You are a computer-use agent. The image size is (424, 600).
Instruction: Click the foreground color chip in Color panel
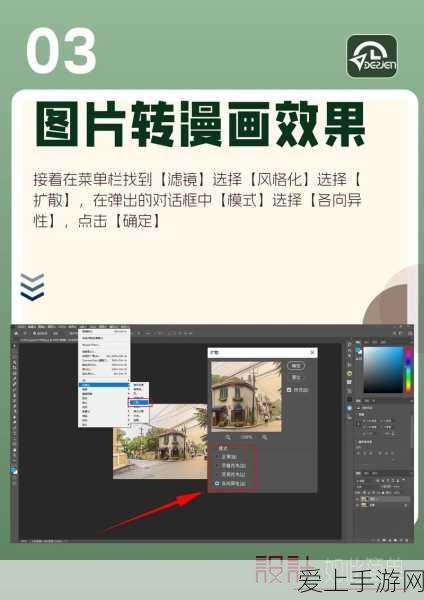358,349
